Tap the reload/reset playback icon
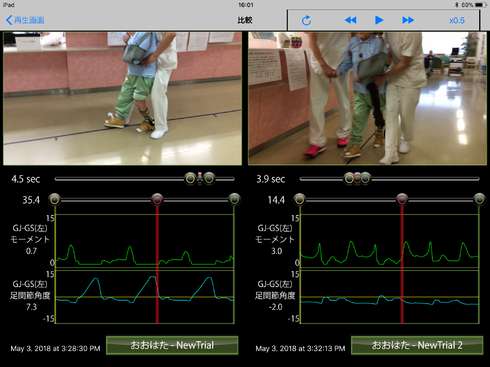490x367 pixels. (x=306, y=20)
